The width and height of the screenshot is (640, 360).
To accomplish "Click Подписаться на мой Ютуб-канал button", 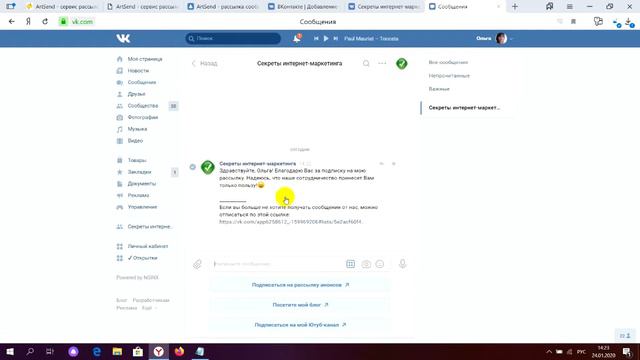I will (300, 325).
